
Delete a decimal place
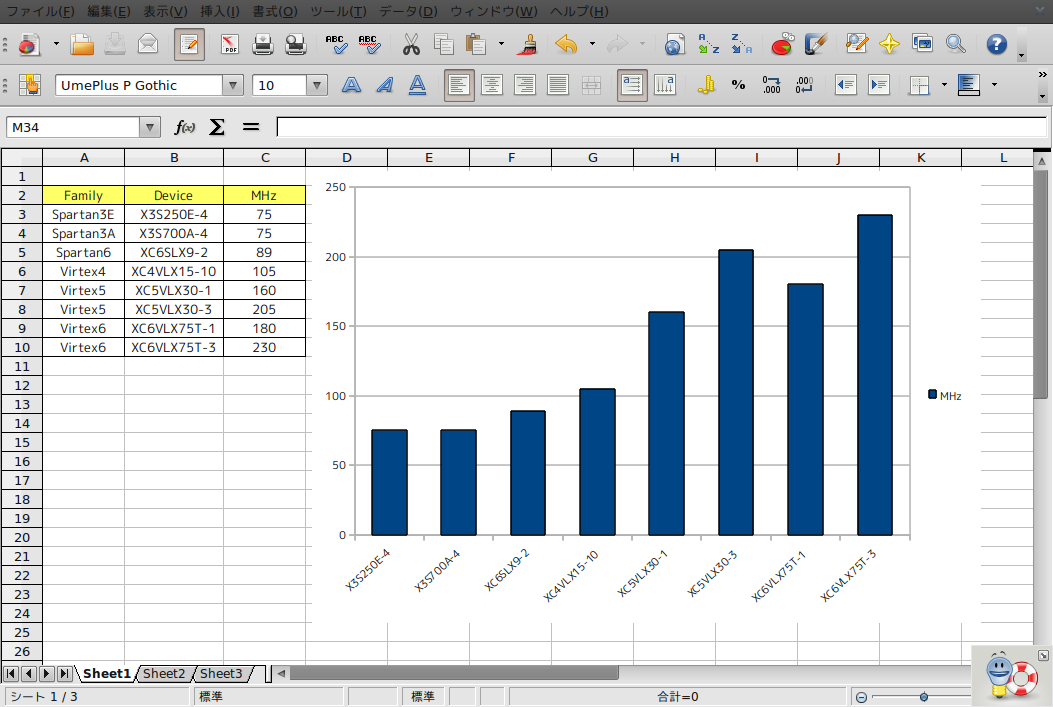click(805, 85)
